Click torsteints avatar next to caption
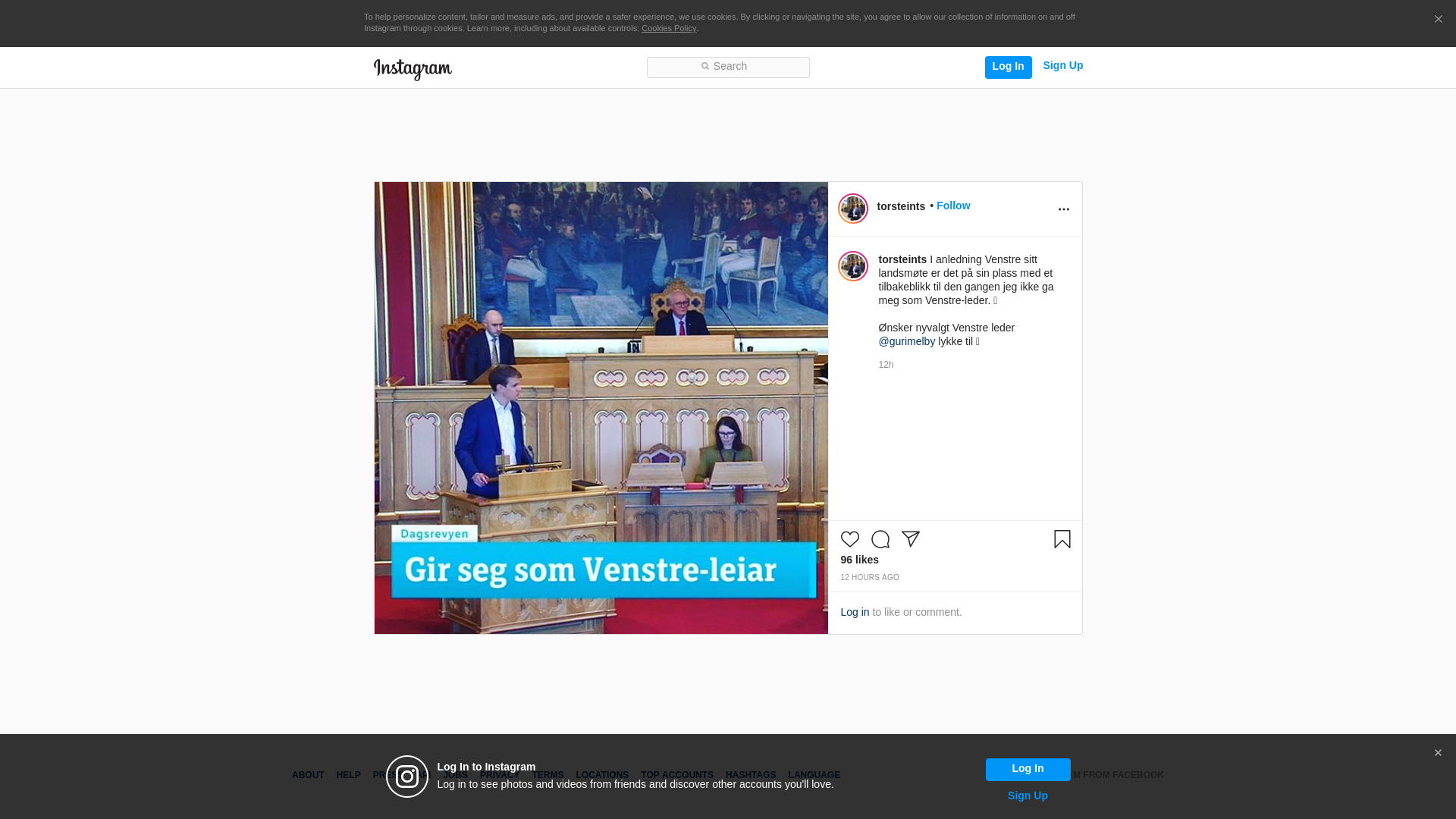 [852, 266]
